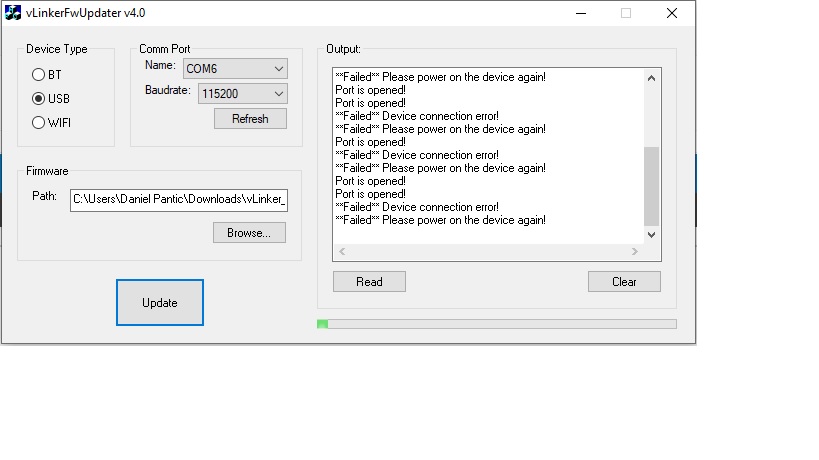Screen dimensions: 819x460
Task: Open the COM6 port name dropdown
Action: tap(234, 68)
